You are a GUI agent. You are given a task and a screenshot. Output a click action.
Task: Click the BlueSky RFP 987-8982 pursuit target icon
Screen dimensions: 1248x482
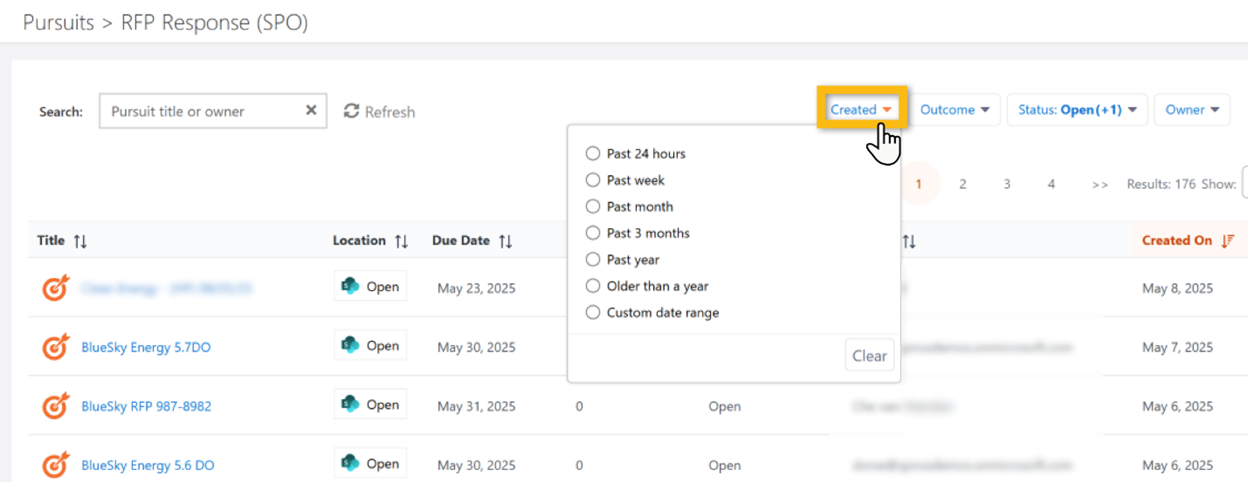(x=56, y=406)
